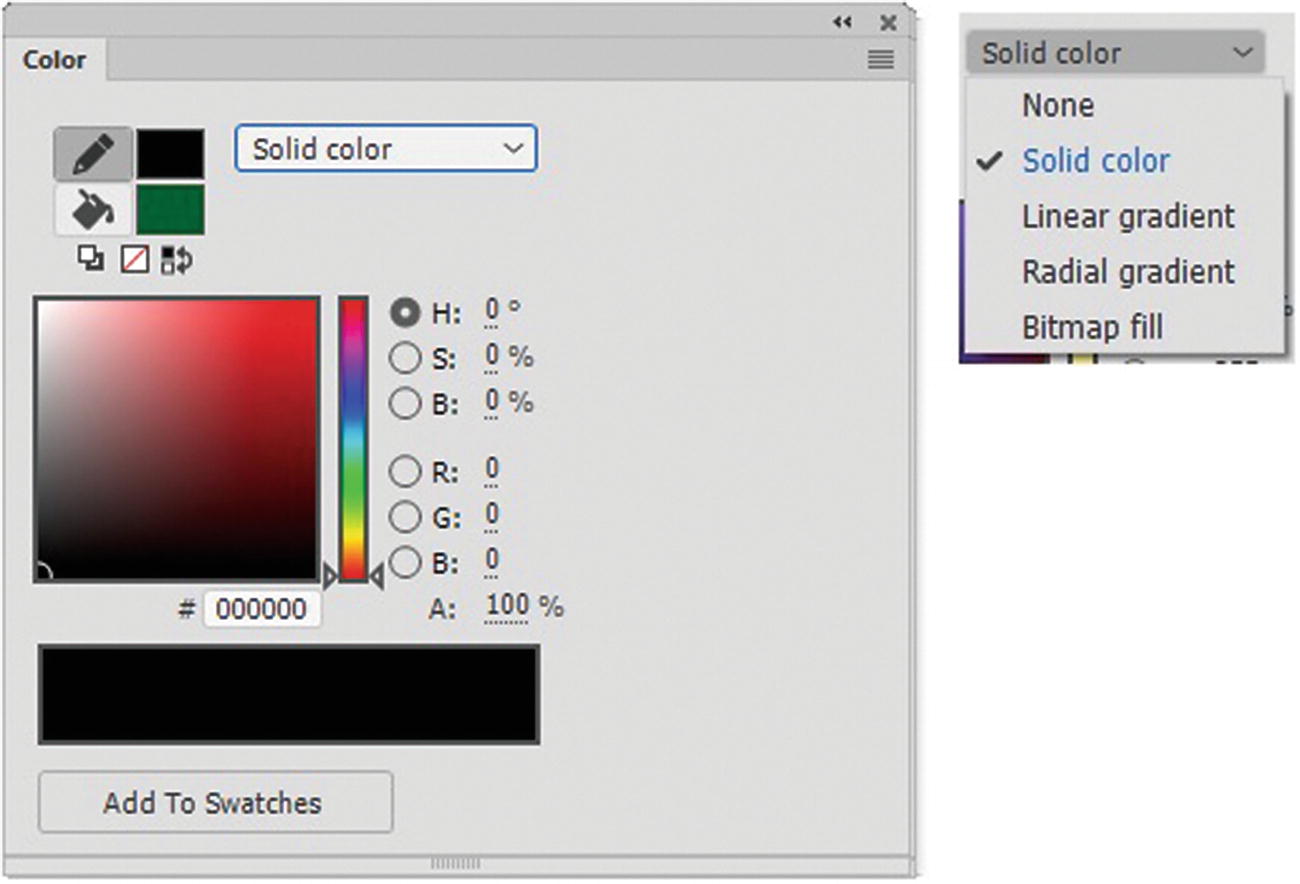The image size is (1300, 884).
Task: Close the Color panel
Action: (x=888, y=22)
